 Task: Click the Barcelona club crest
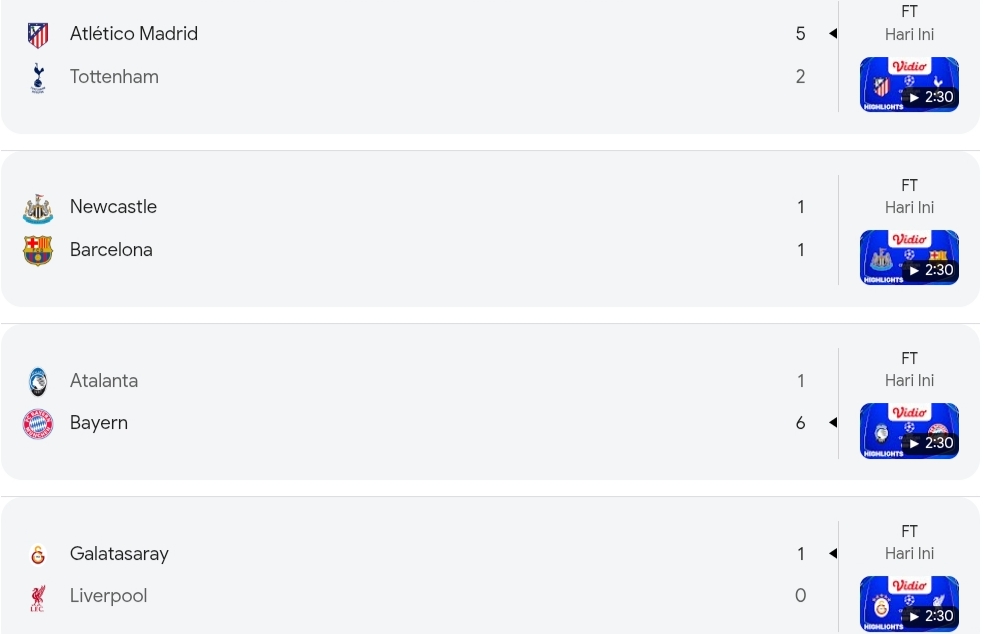click(x=38, y=250)
